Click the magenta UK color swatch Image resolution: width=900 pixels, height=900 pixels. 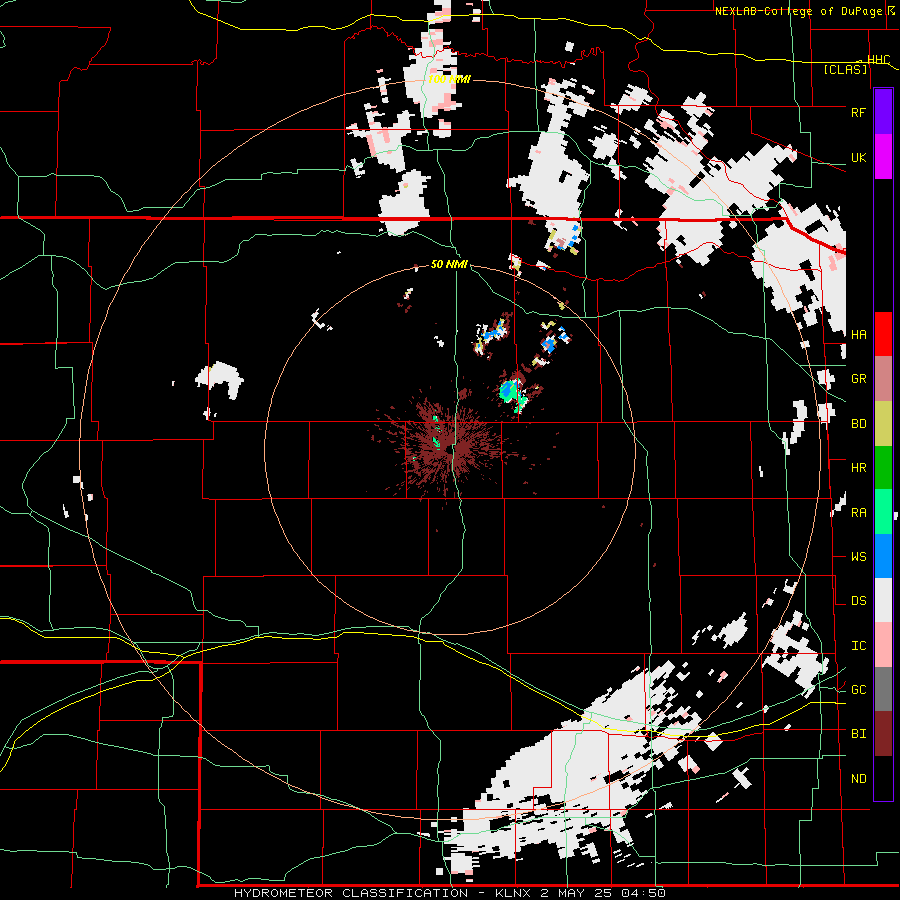(883, 157)
